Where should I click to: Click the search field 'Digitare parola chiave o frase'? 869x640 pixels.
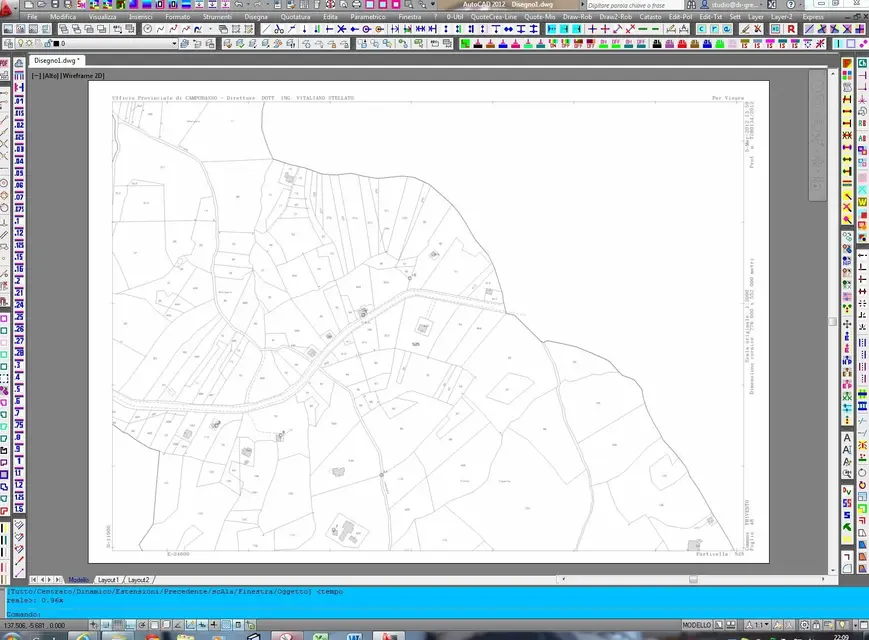pos(633,5)
